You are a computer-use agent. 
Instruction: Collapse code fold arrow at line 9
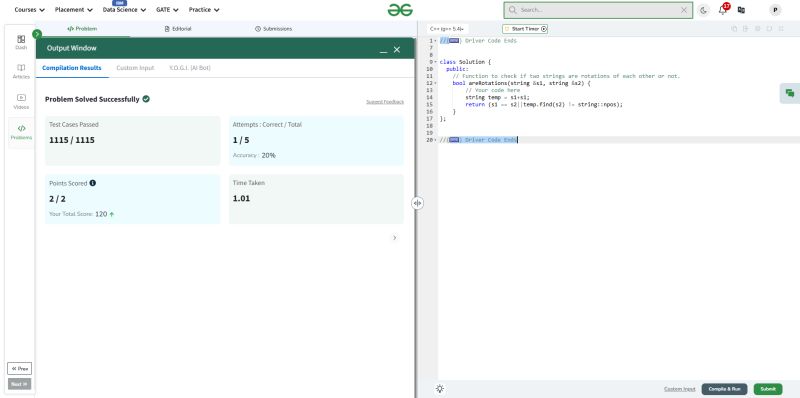pos(435,62)
